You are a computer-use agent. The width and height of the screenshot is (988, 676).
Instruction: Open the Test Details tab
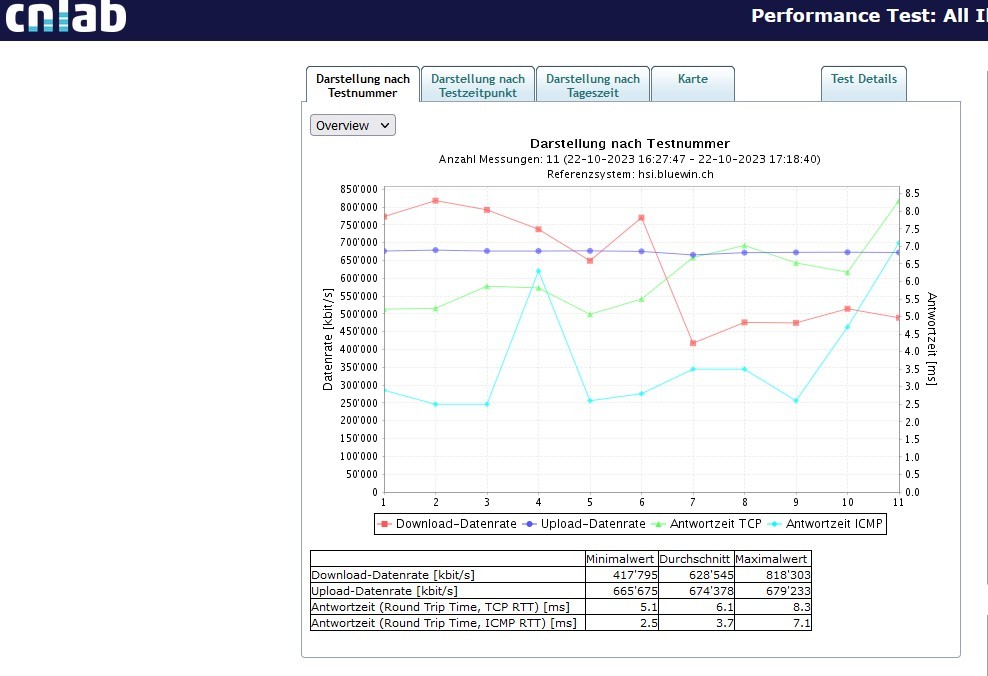coord(863,79)
